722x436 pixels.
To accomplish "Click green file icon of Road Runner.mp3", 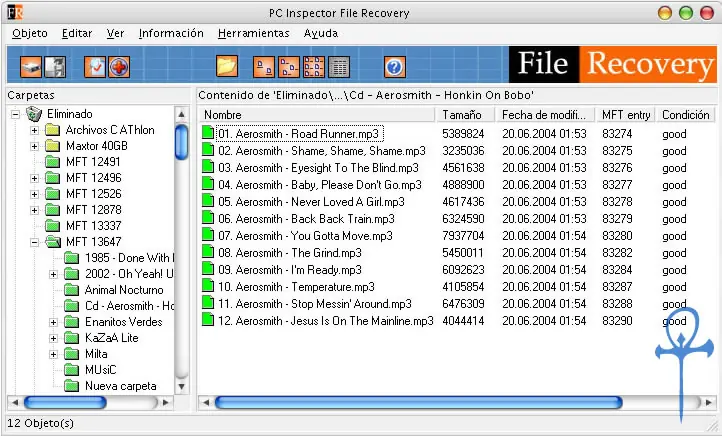I will pyautogui.click(x=208, y=132).
